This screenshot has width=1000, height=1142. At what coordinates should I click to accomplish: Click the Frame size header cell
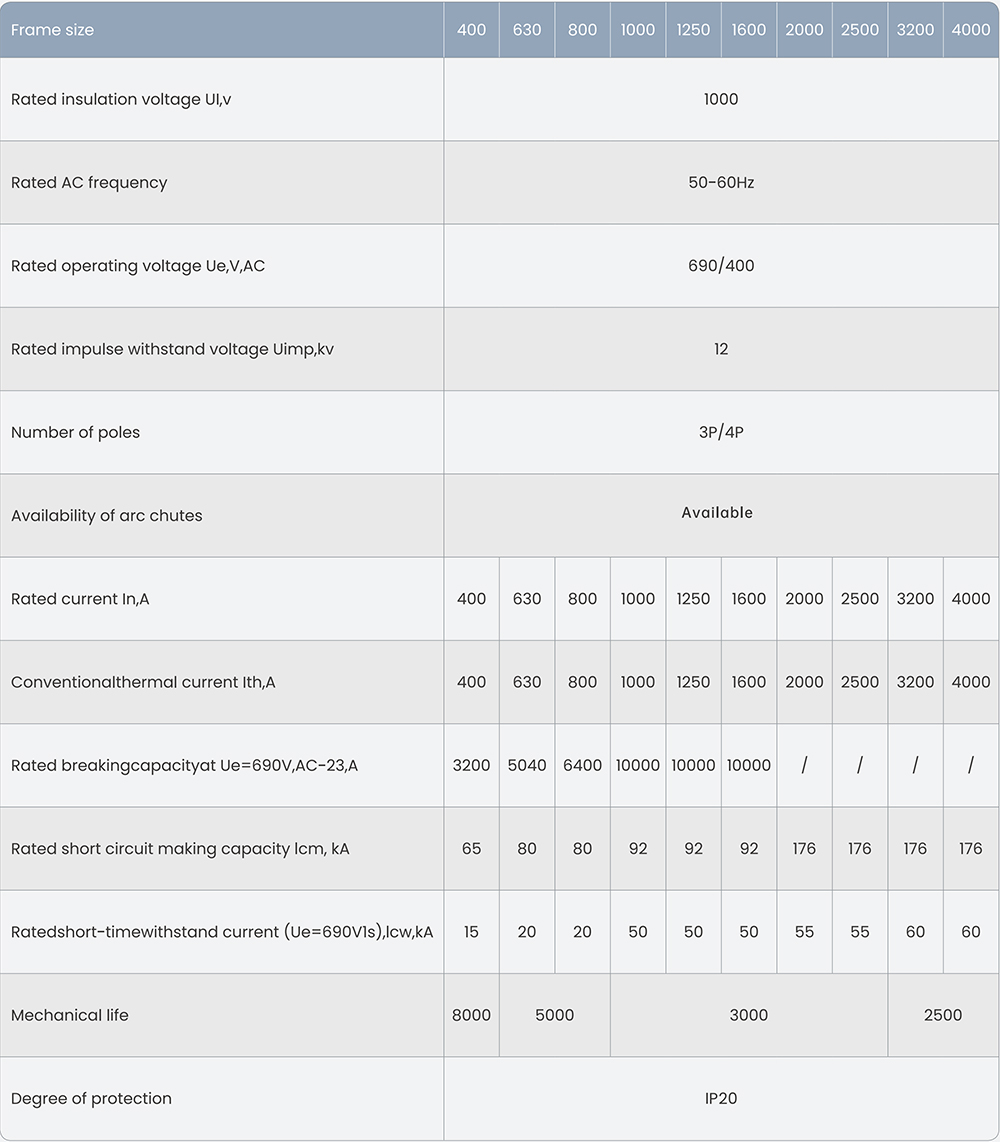click(x=52, y=30)
